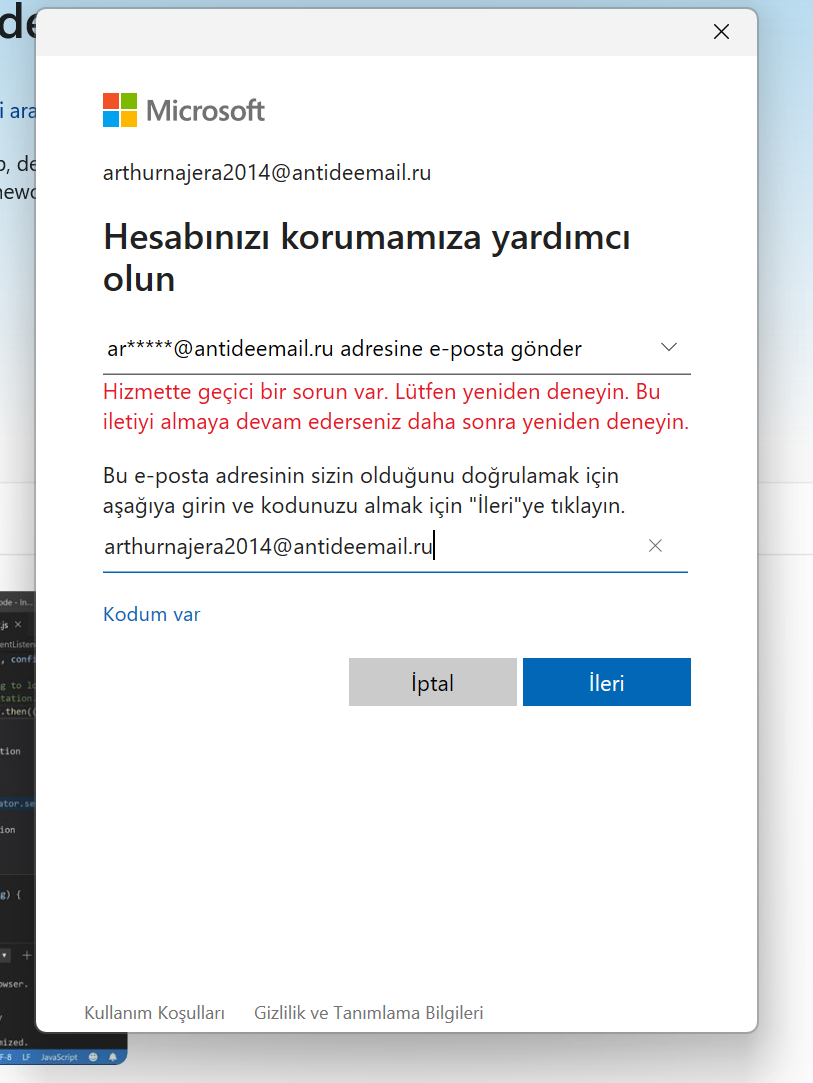Click the İleri button
This screenshot has height=1083, width=813.
[x=606, y=682]
